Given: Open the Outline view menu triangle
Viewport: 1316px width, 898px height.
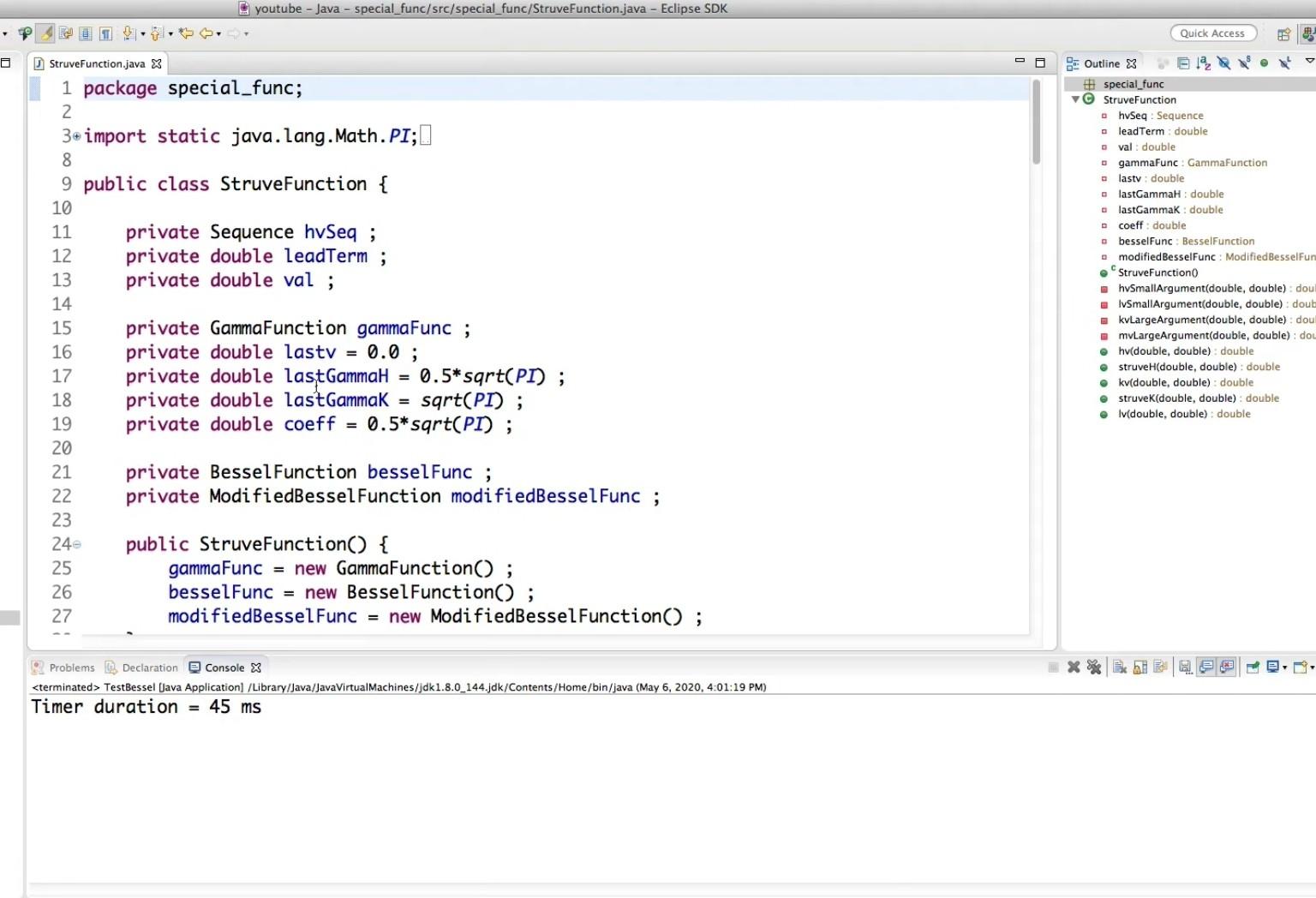Looking at the screenshot, I should [1309, 63].
